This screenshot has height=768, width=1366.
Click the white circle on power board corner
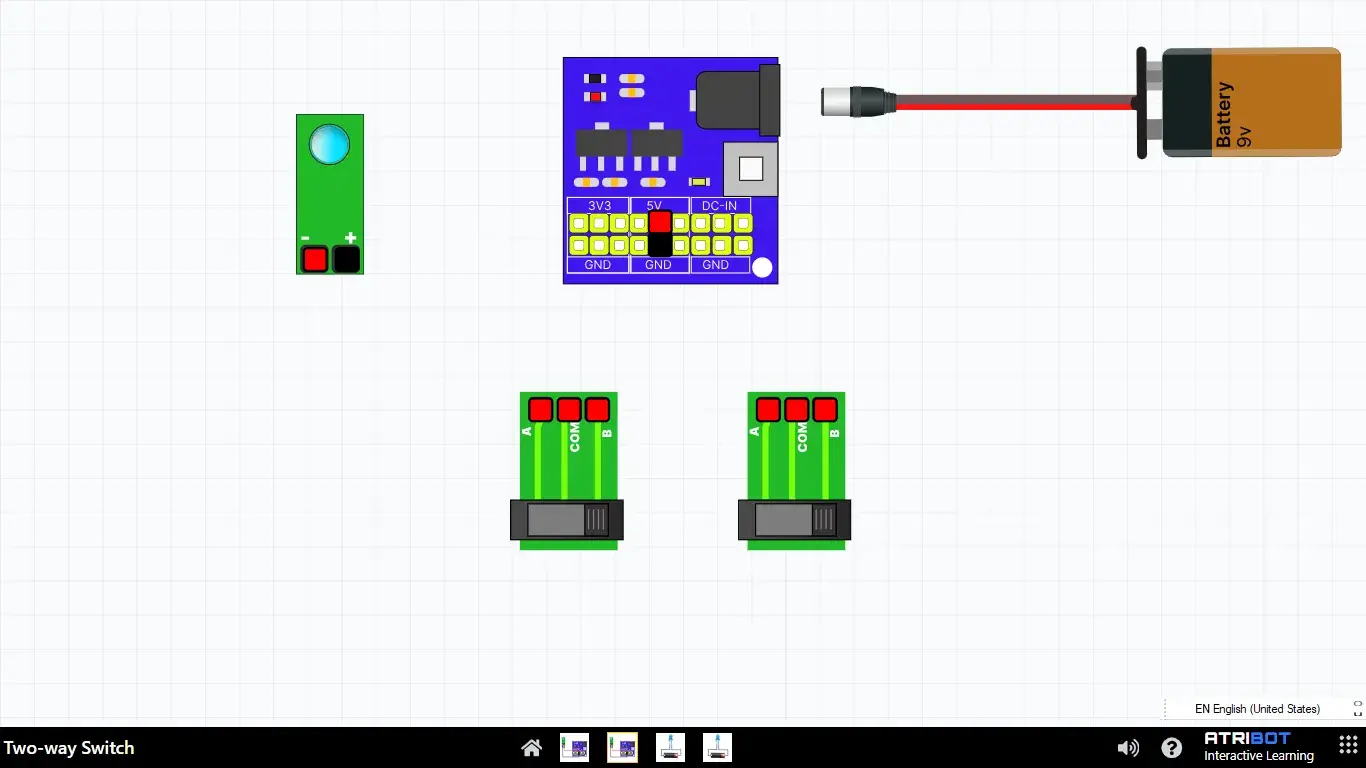tap(762, 267)
